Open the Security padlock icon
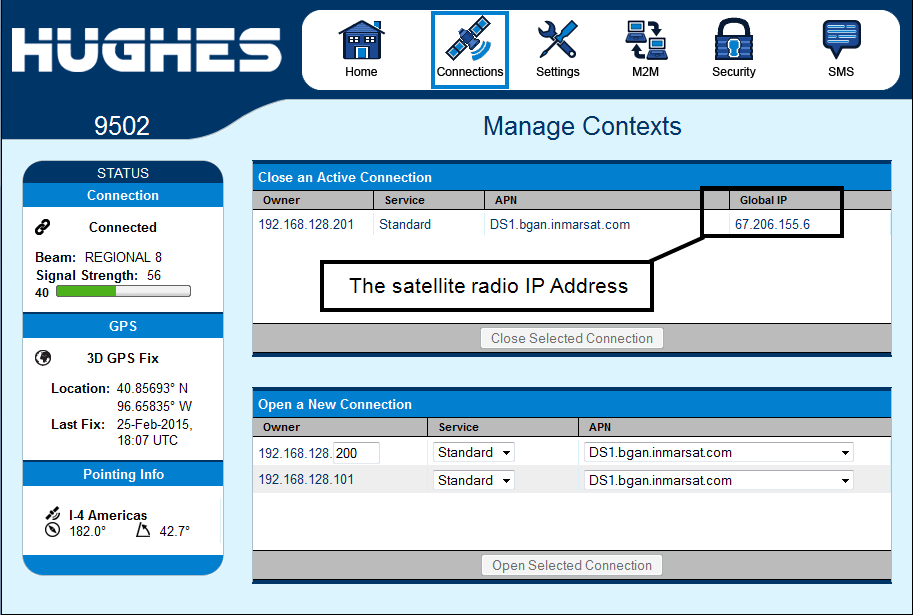The width and height of the screenshot is (913, 615). 733,42
